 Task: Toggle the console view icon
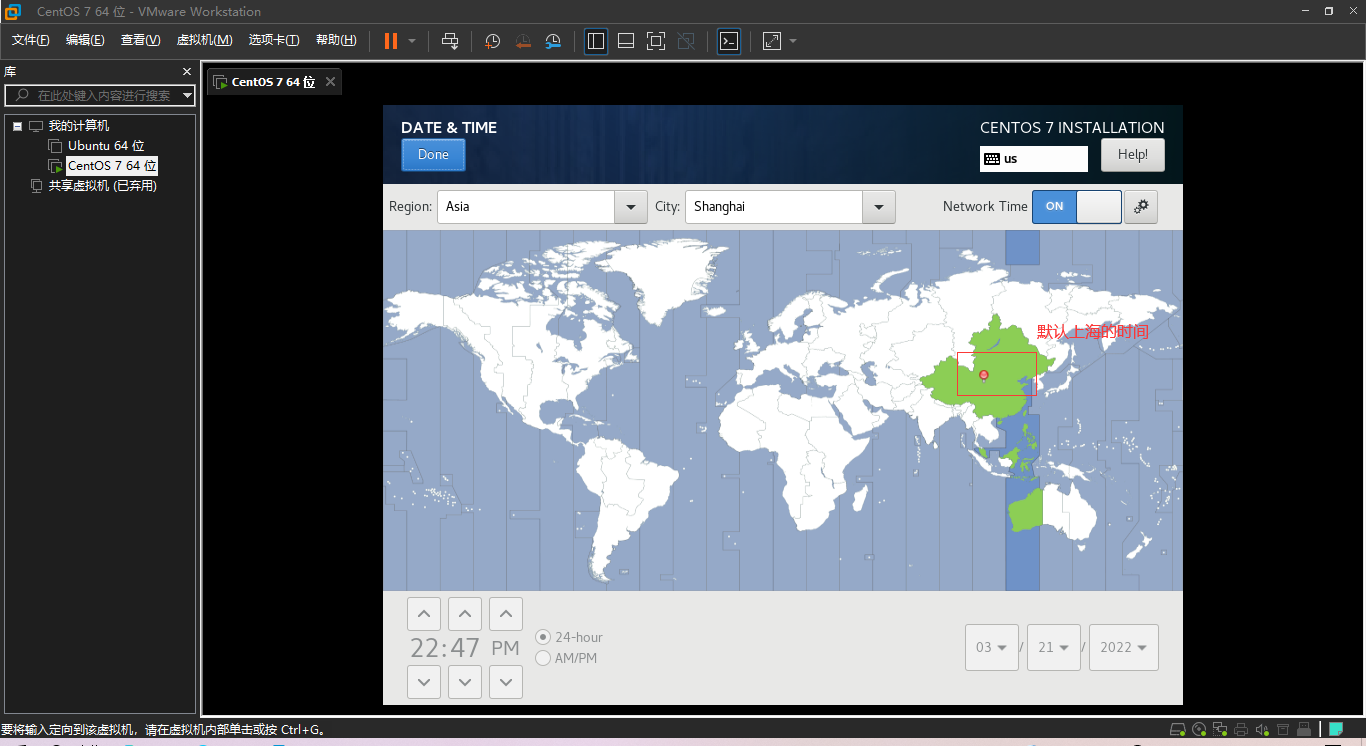click(x=729, y=41)
